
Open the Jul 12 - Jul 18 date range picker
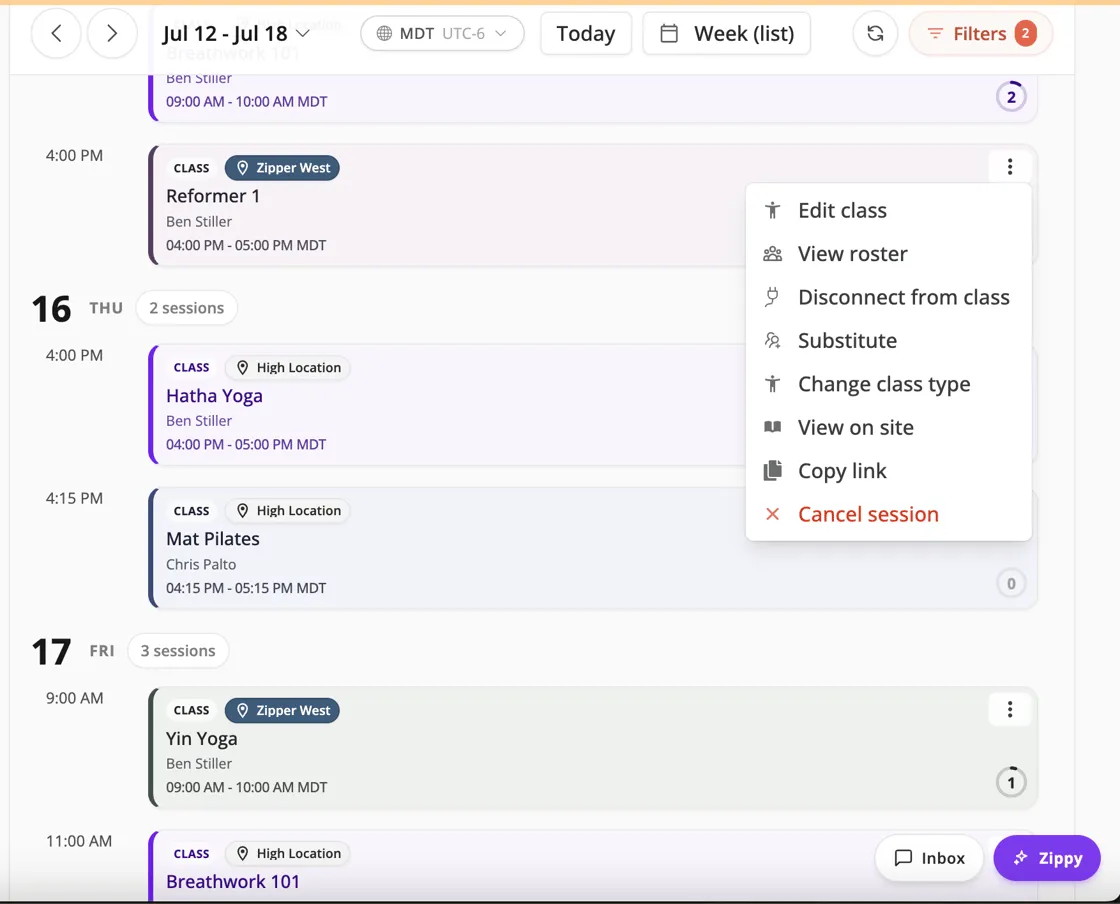click(x=236, y=33)
